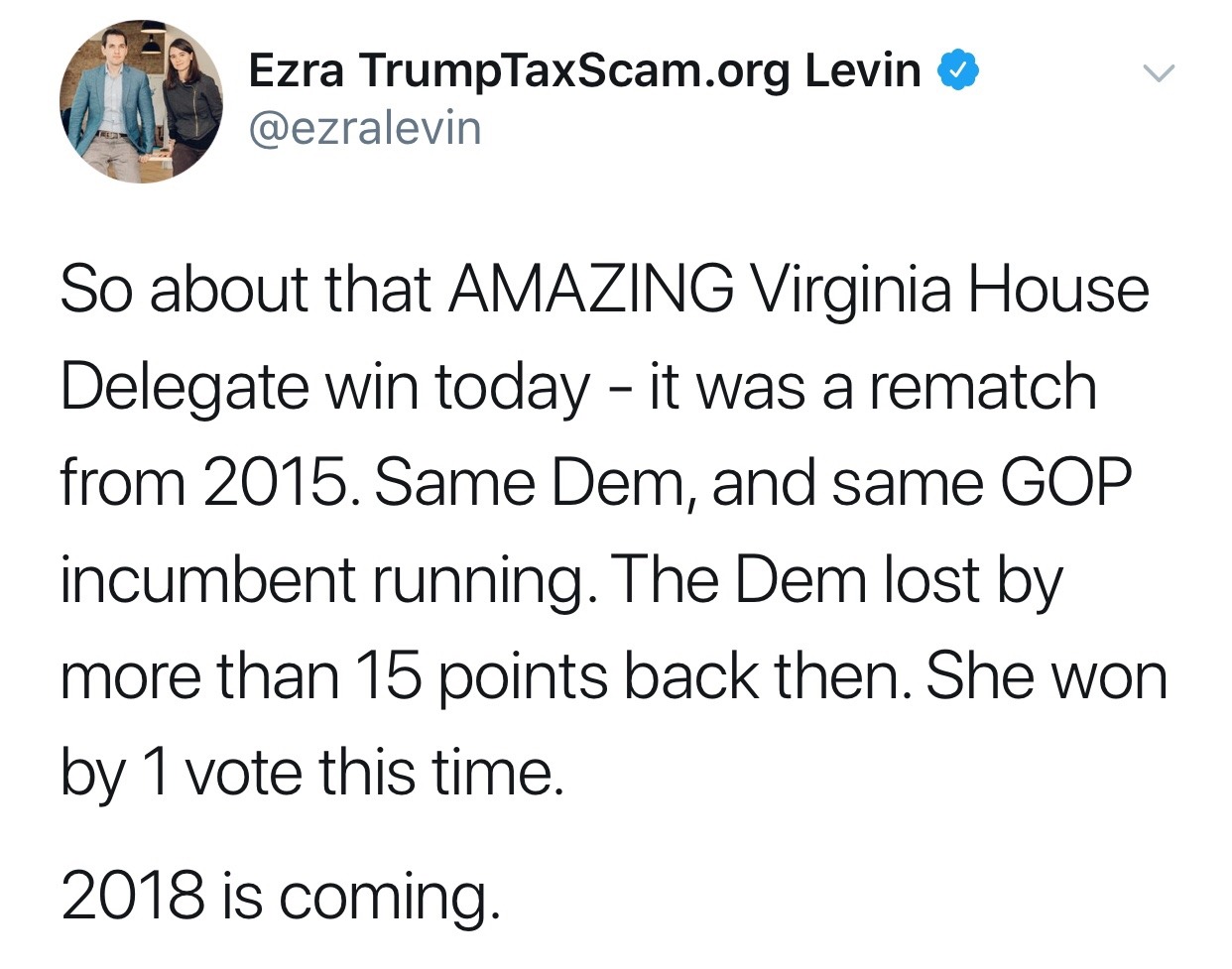
Task: Click the word "incumbent" in the tweet
Action: (x=207, y=579)
